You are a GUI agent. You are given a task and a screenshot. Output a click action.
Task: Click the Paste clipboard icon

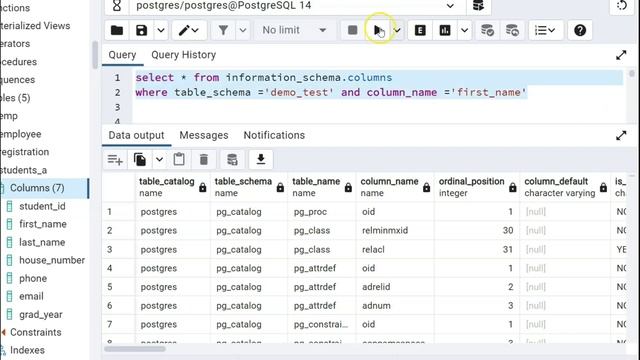(x=179, y=160)
